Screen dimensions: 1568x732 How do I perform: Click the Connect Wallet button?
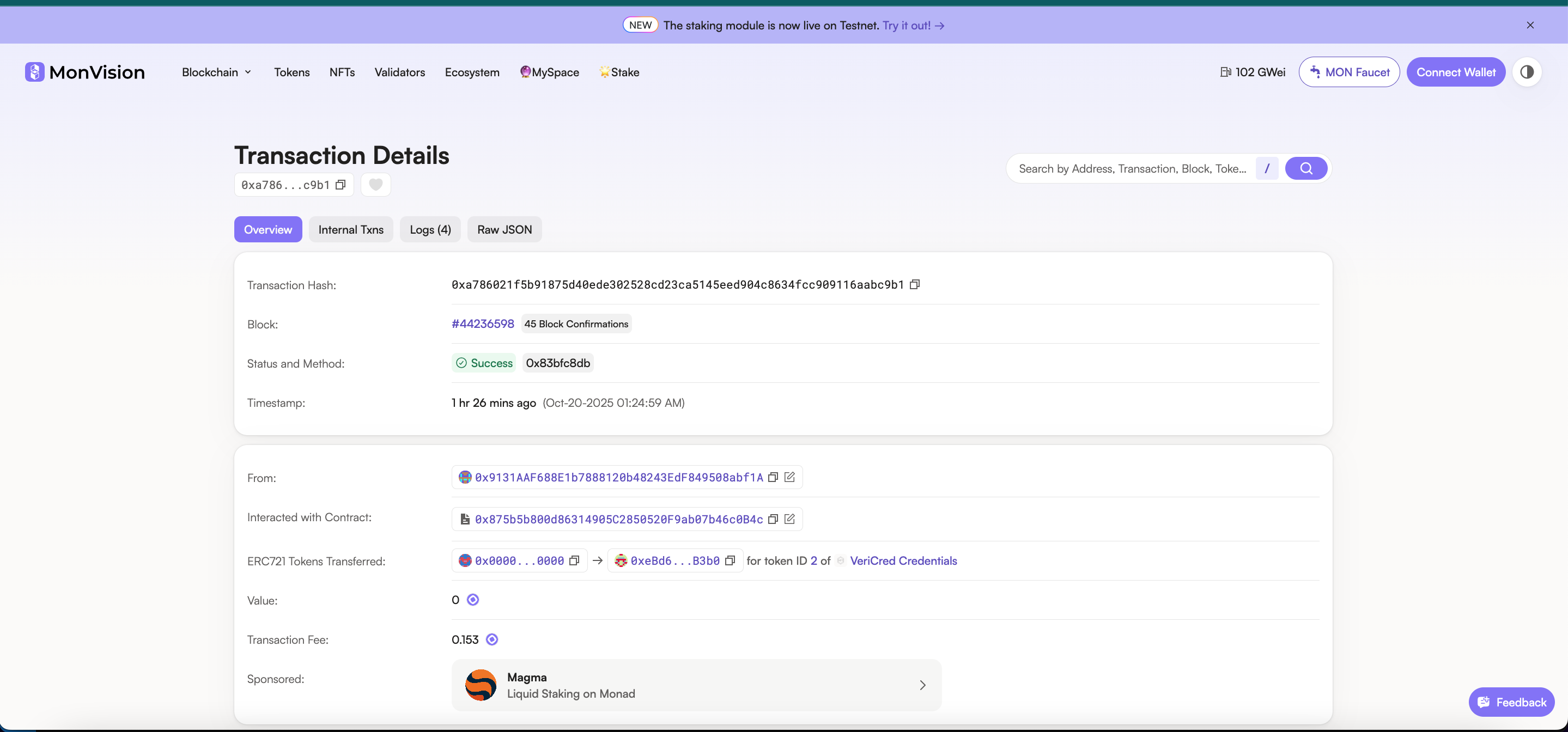(x=1455, y=72)
